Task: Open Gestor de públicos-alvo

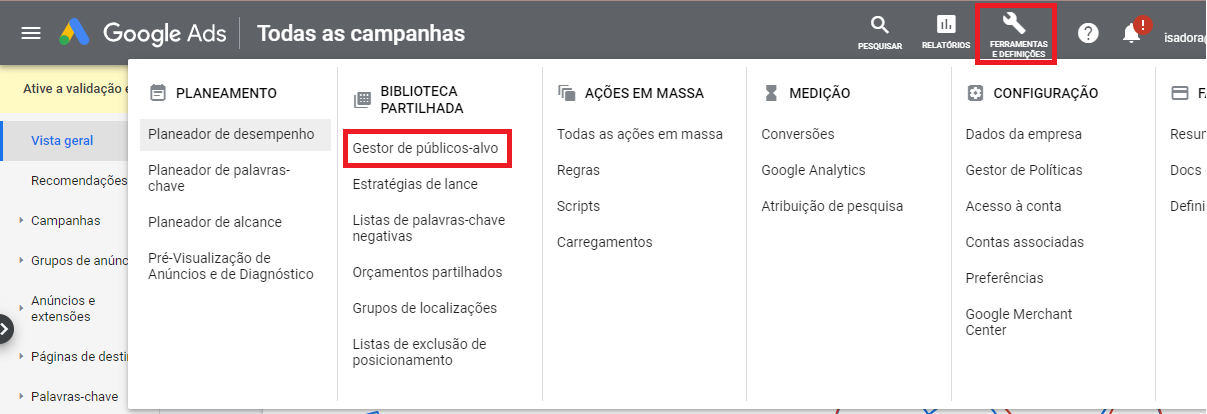Action: tap(425, 148)
